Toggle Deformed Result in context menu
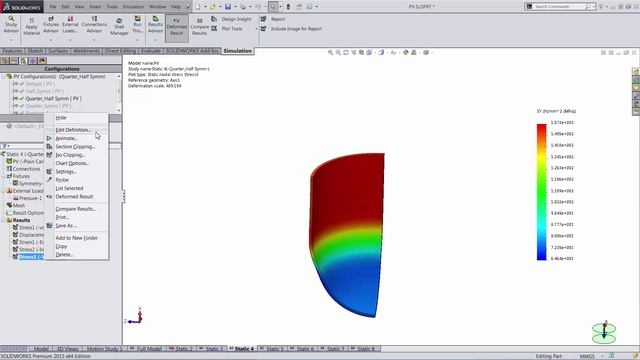This screenshot has height=360, width=640. click(x=74, y=196)
